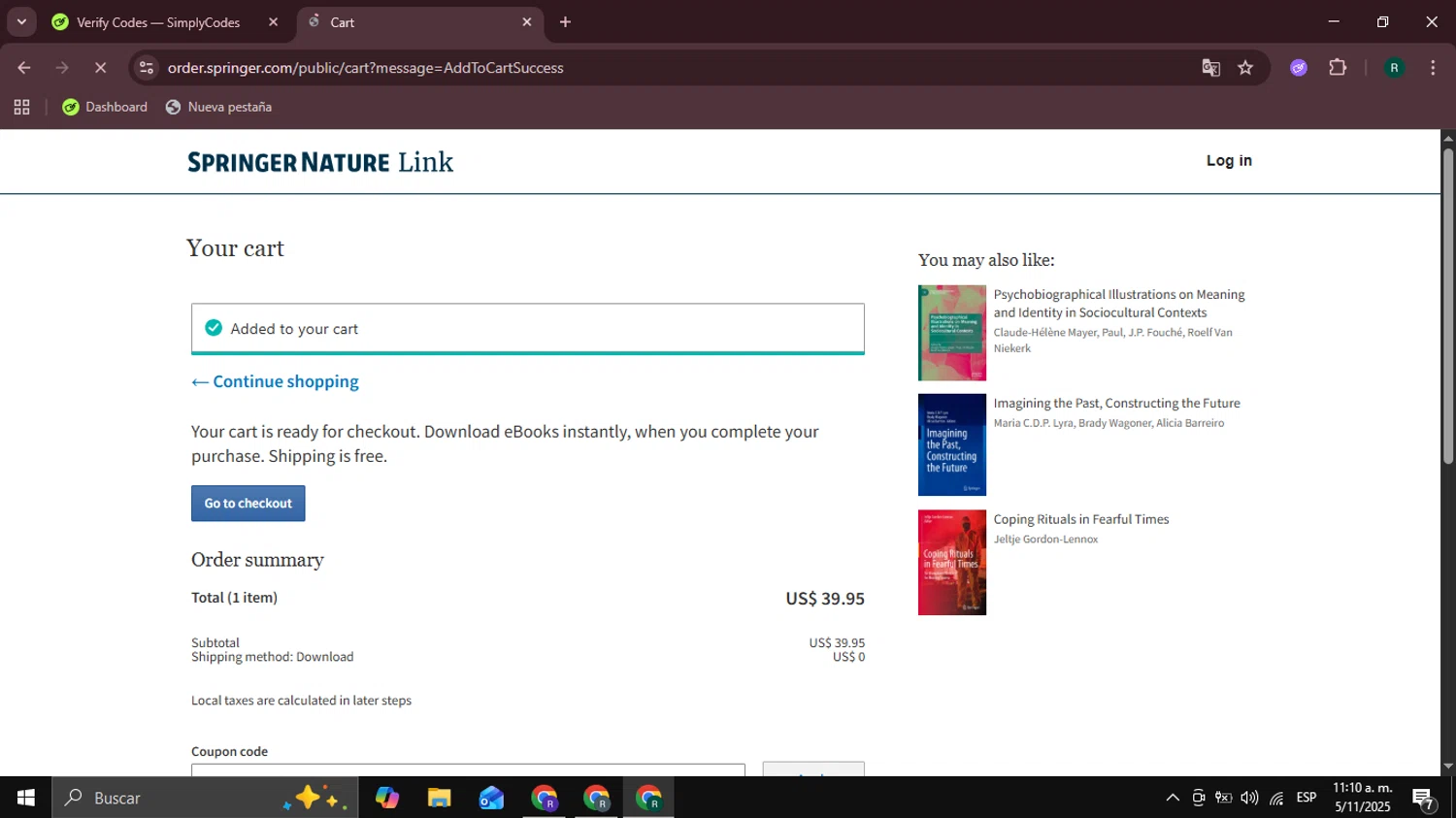Open Outlook from the taskbar
This screenshot has width=1456, height=818.
(492, 798)
